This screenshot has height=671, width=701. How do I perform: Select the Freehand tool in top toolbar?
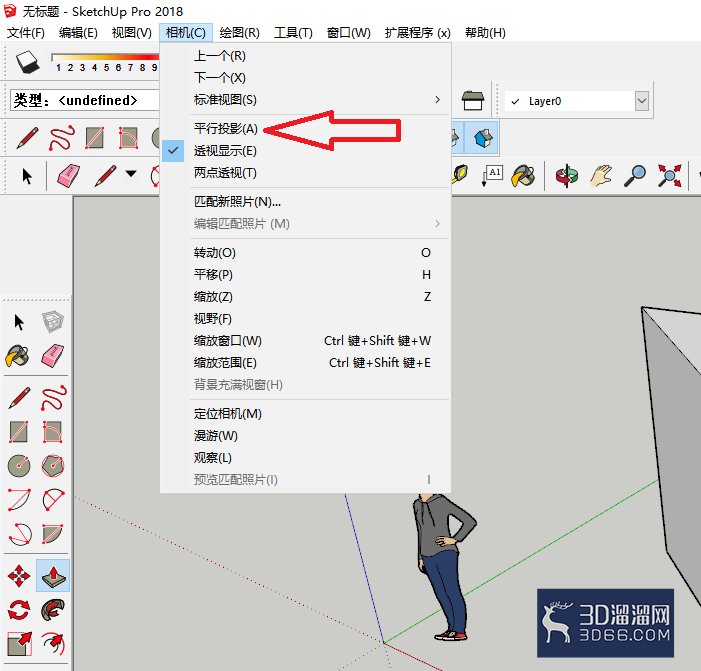[62, 138]
